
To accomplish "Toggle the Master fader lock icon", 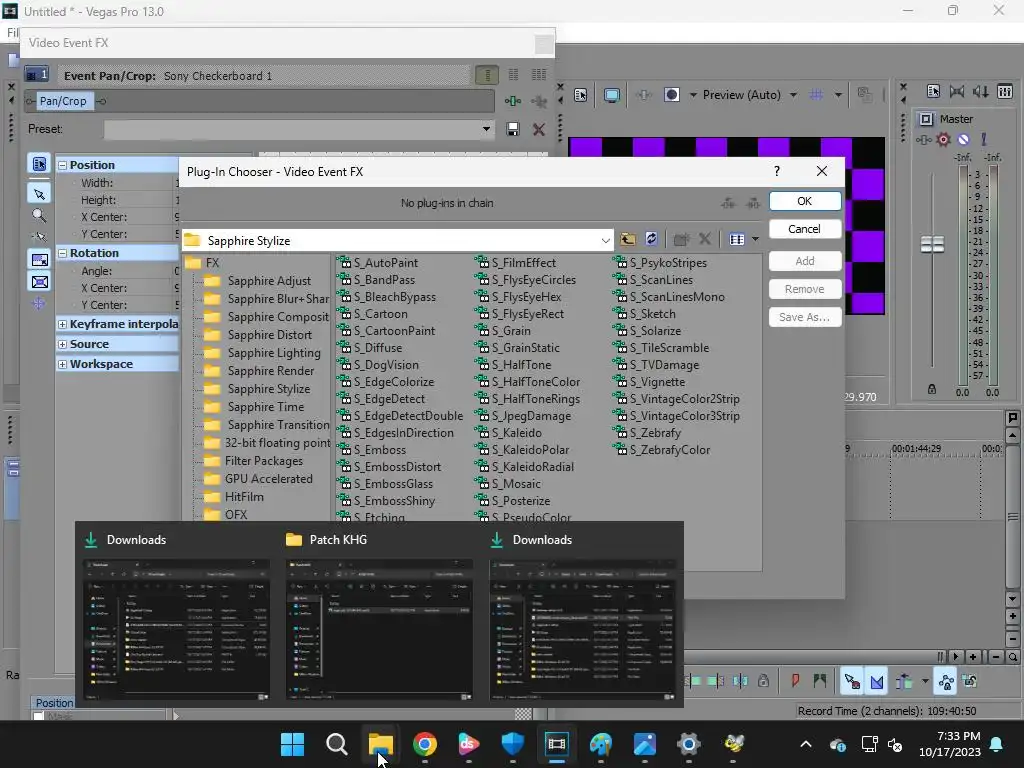I will [x=932, y=389].
